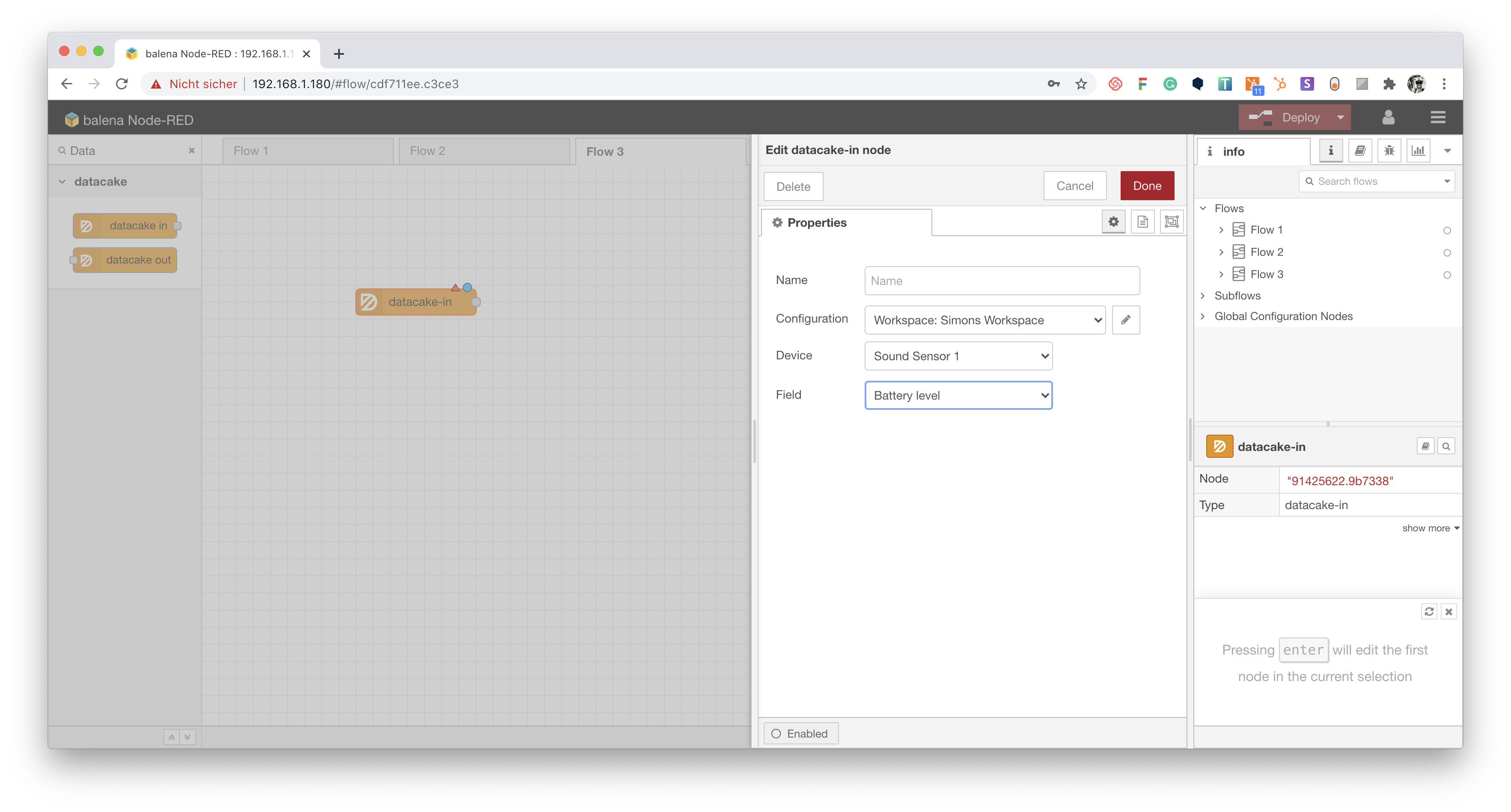Viewport: 1511px width, 812px height.
Task: Open the Deploy options dropdown arrow
Action: point(1340,117)
